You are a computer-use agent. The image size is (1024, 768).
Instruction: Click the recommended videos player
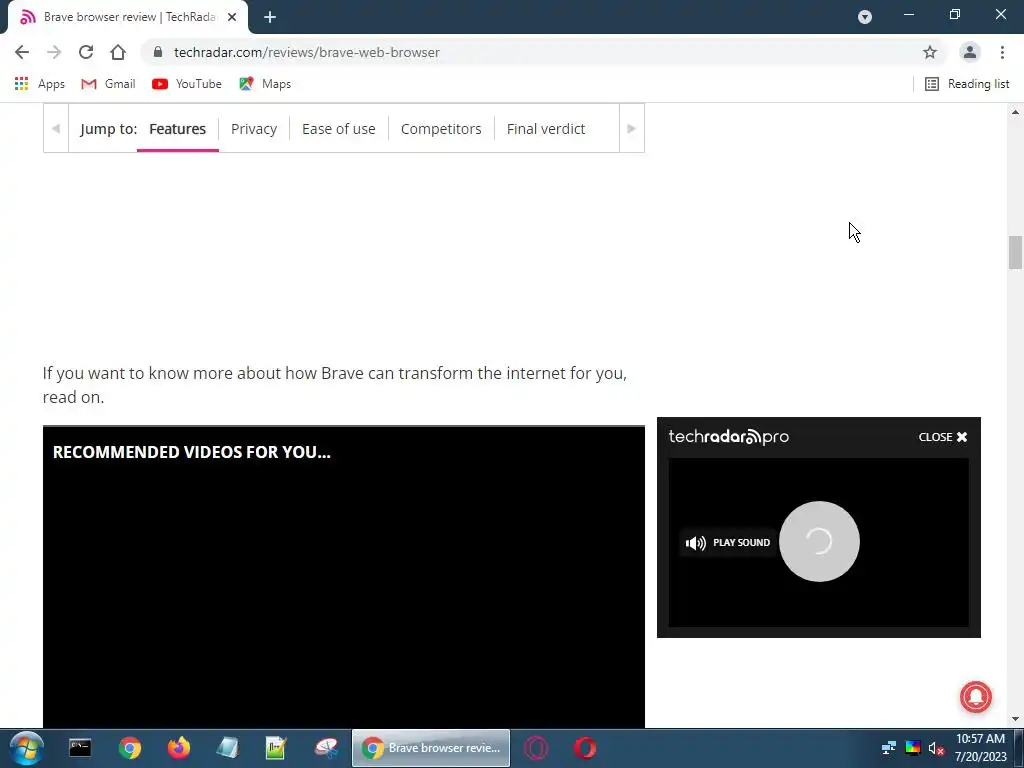click(x=344, y=577)
